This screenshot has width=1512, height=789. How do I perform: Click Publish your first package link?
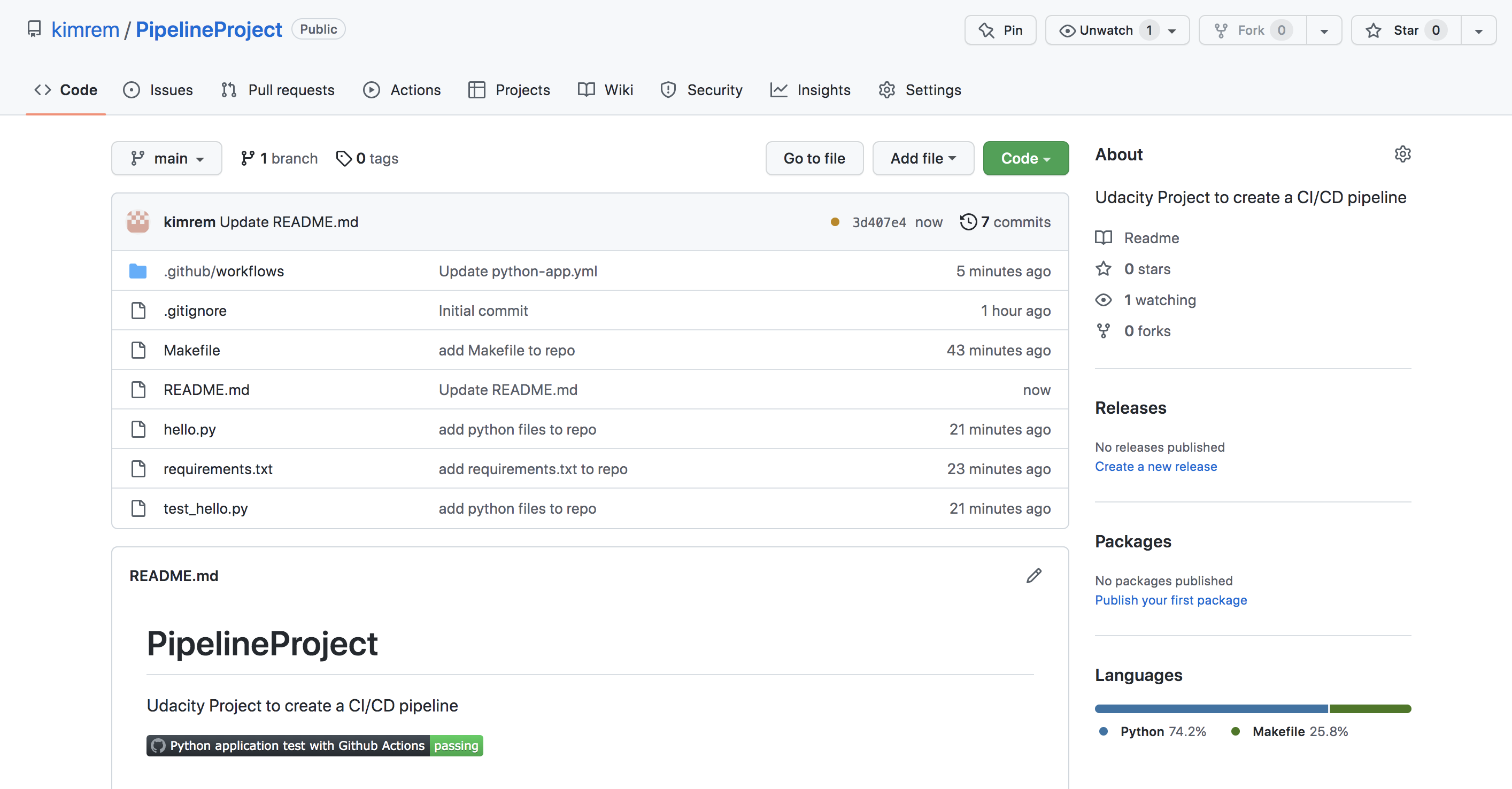pos(1171,600)
